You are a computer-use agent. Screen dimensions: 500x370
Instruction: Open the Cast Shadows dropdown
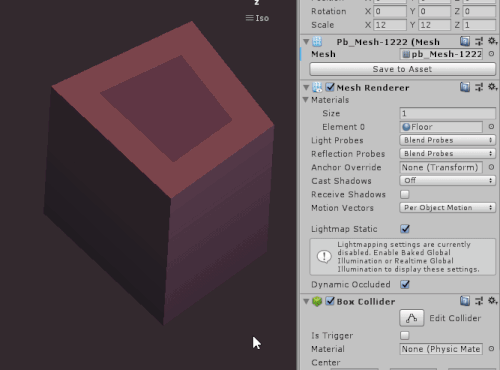pyautogui.click(x=447, y=181)
